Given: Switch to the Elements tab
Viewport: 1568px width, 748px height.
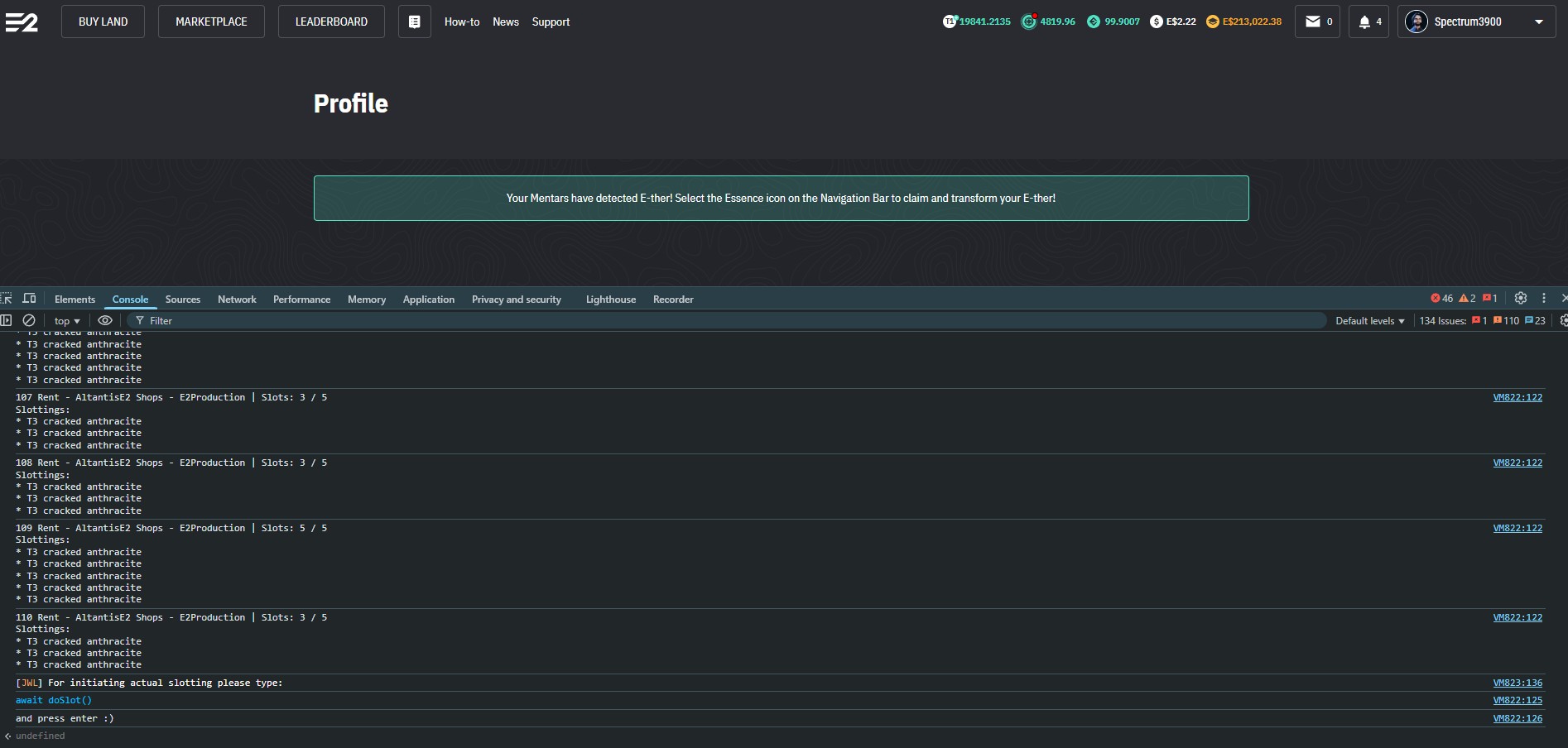Looking at the screenshot, I should (75, 300).
